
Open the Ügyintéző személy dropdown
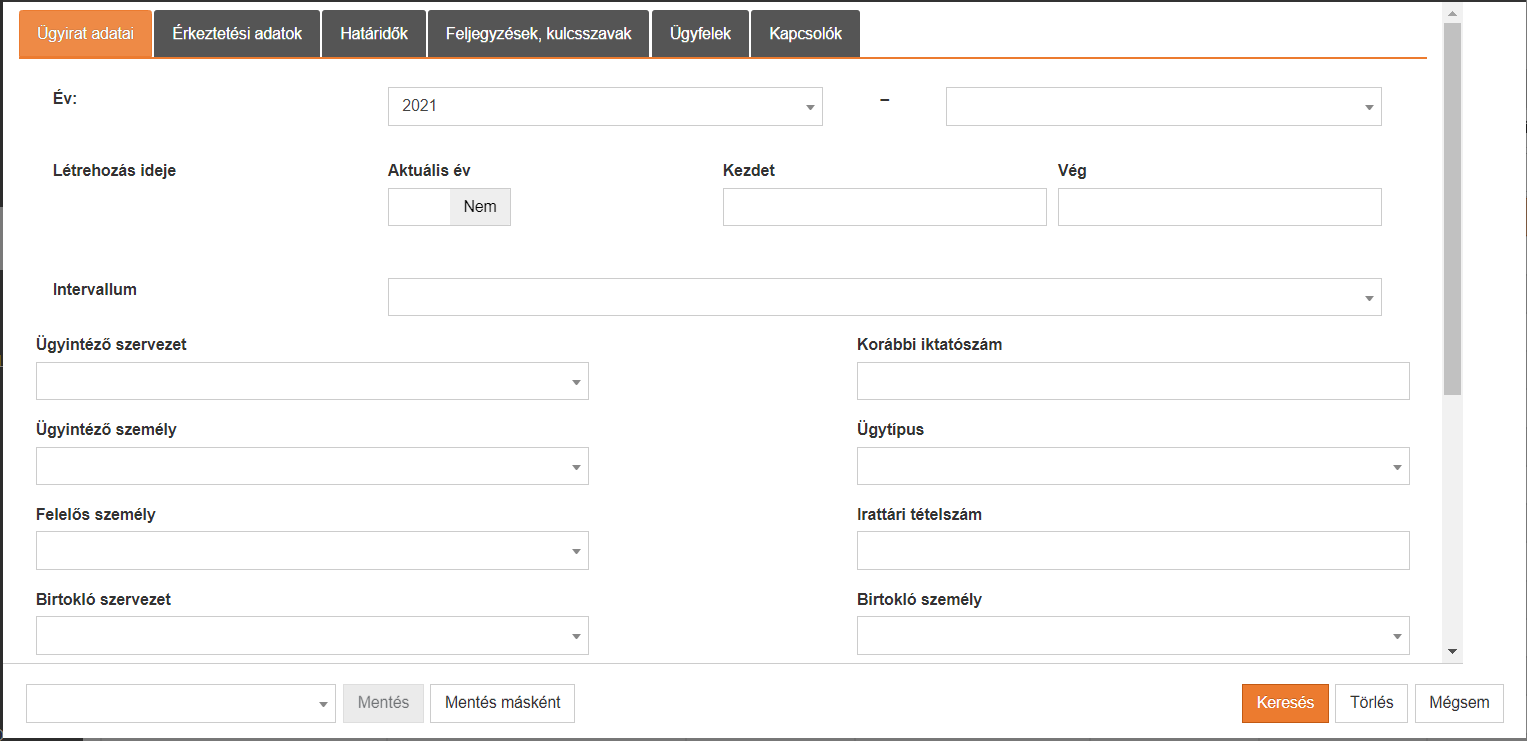[x=312, y=466]
